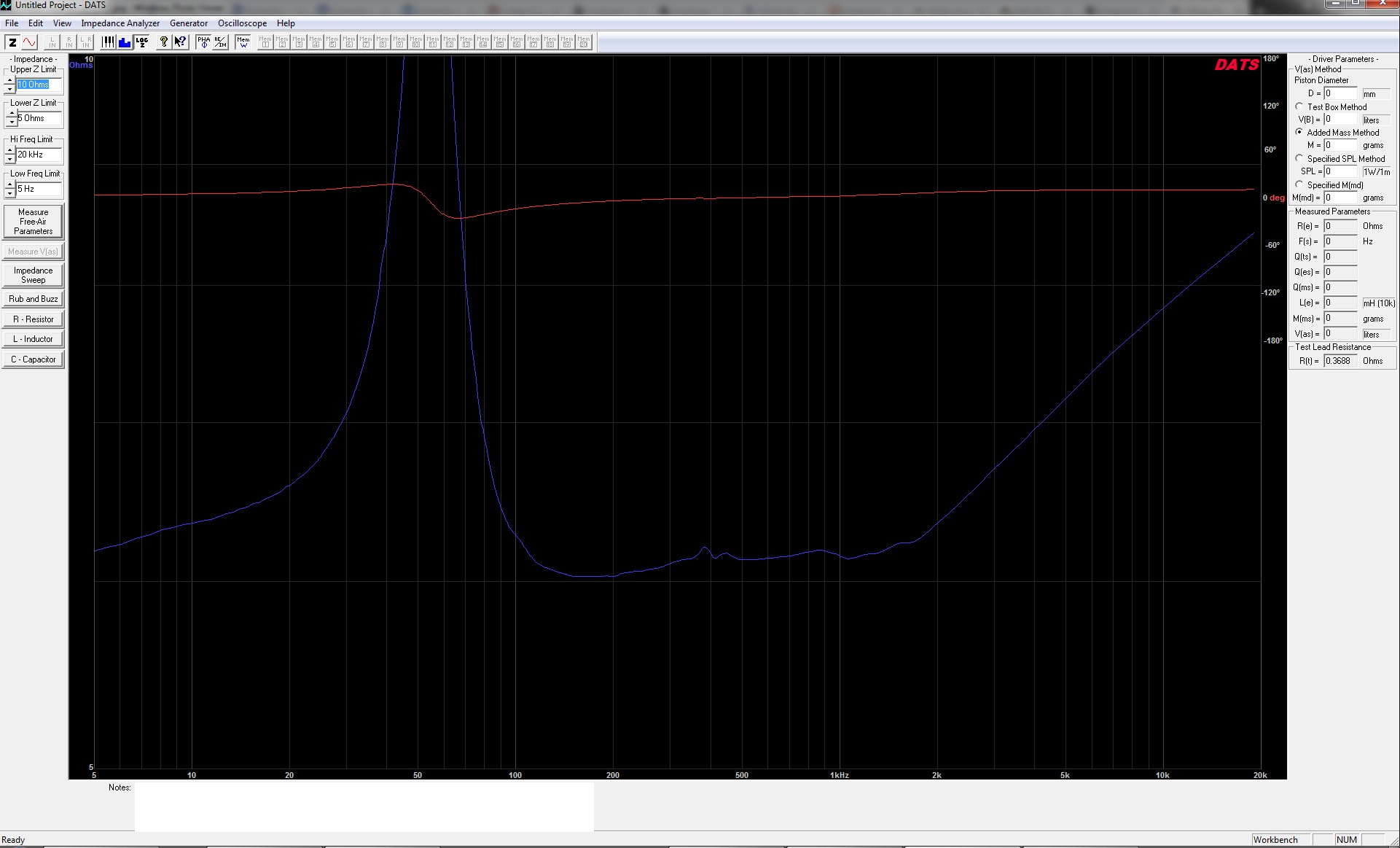Screen dimensions: 1400x848
Task: Select the Z impedance analyzer toolbar icon
Action: click(x=12, y=42)
